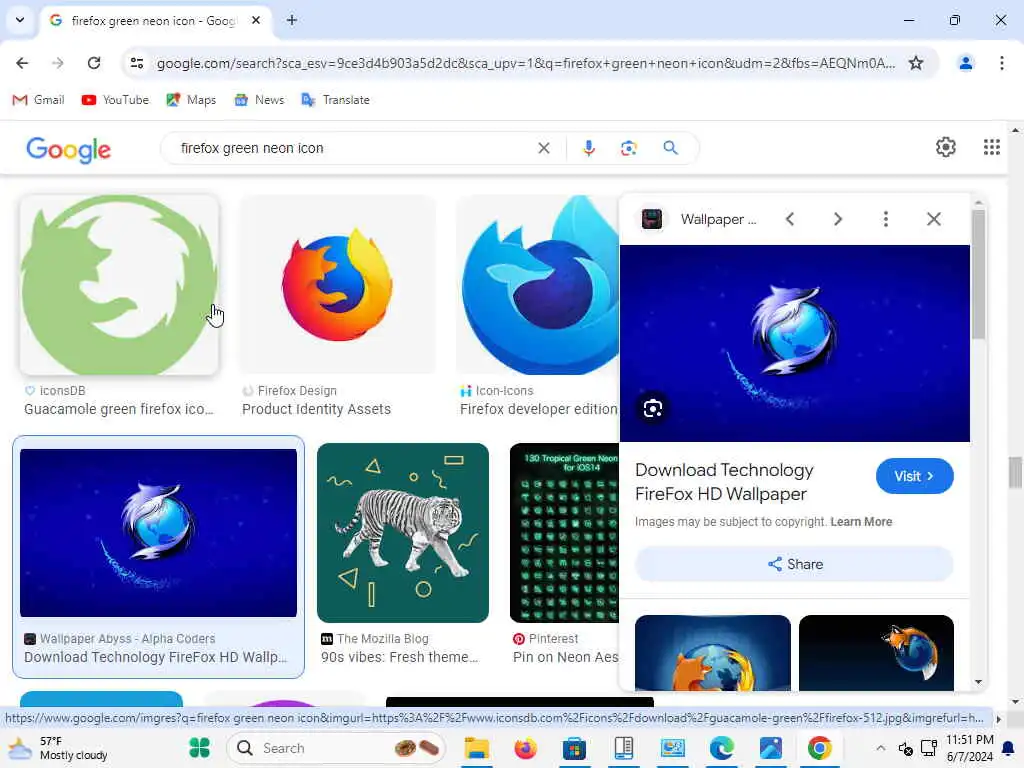Open Download Technology FireFox HD Wallpaper title
The height and width of the screenshot is (768, 1024).
(724, 482)
